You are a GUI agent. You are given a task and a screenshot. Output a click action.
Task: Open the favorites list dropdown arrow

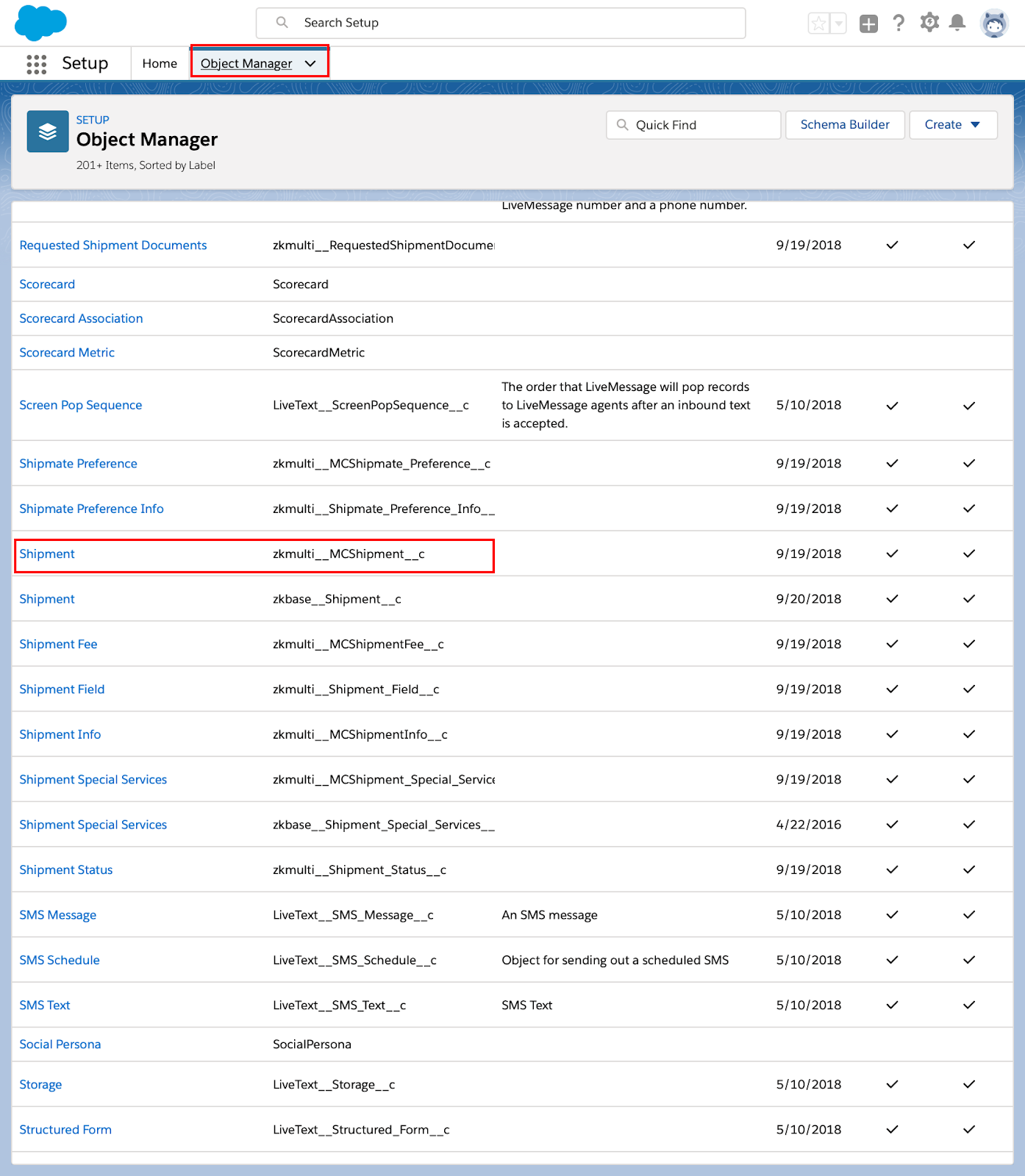click(x=838, y=24)
